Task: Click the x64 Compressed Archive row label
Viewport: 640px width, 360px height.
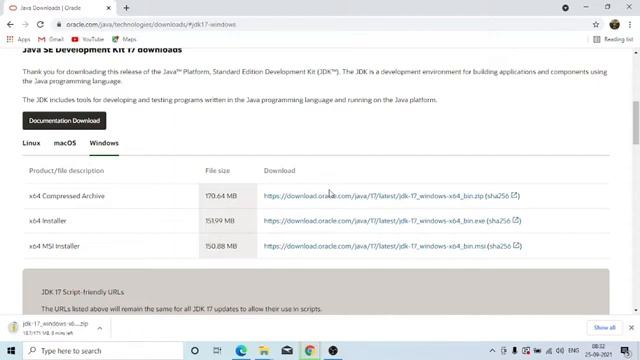Action: [67, 196]
